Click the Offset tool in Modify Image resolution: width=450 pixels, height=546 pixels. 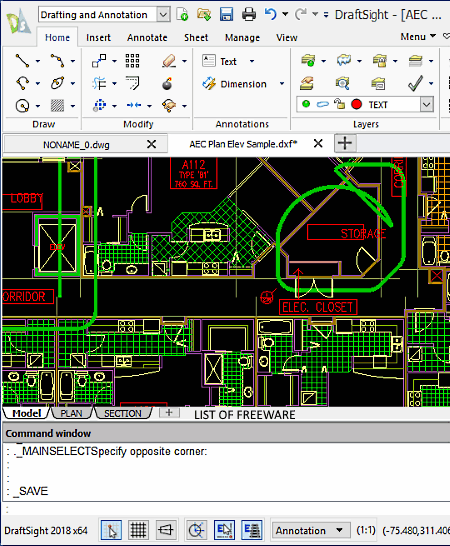(99, 83)
